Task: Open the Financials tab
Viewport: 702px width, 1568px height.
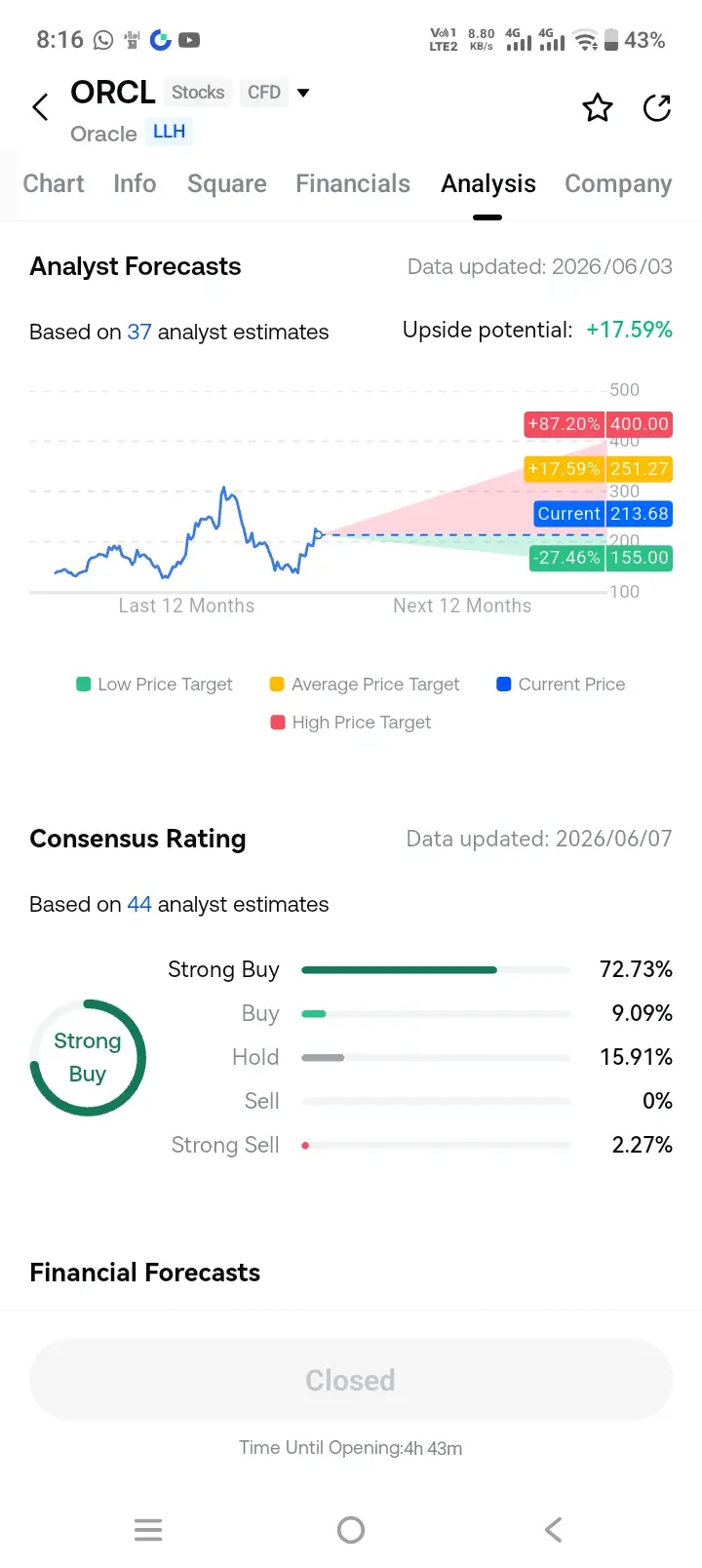Action: click(353, 183)
